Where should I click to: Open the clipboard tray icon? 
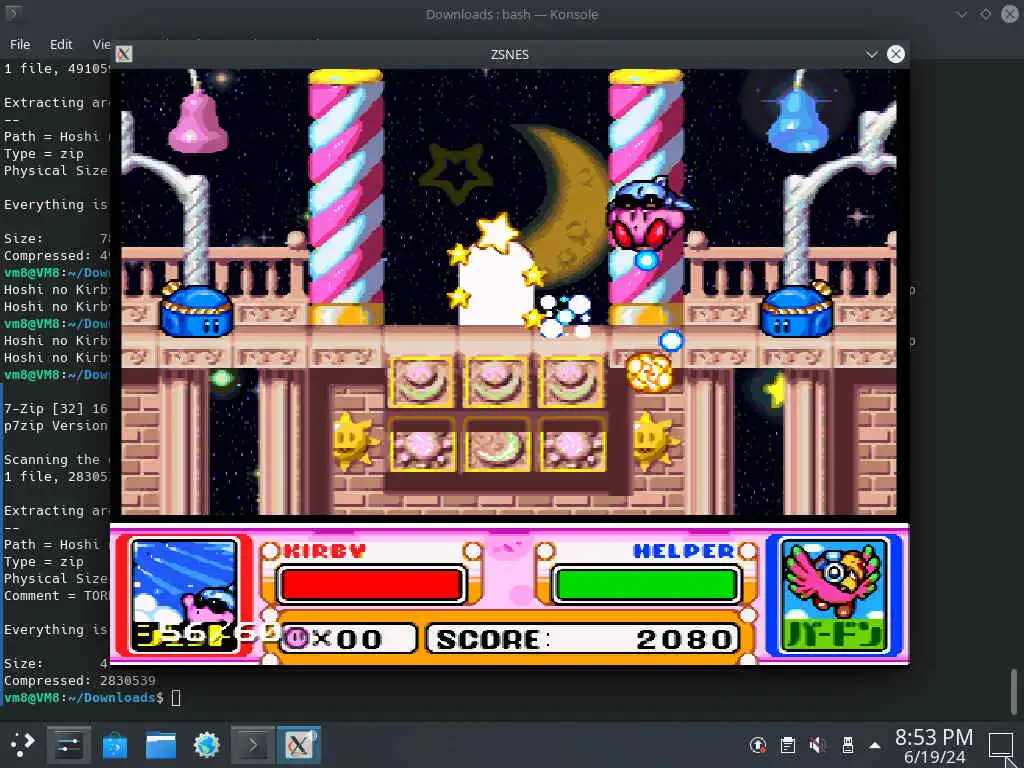coord(788,744)
